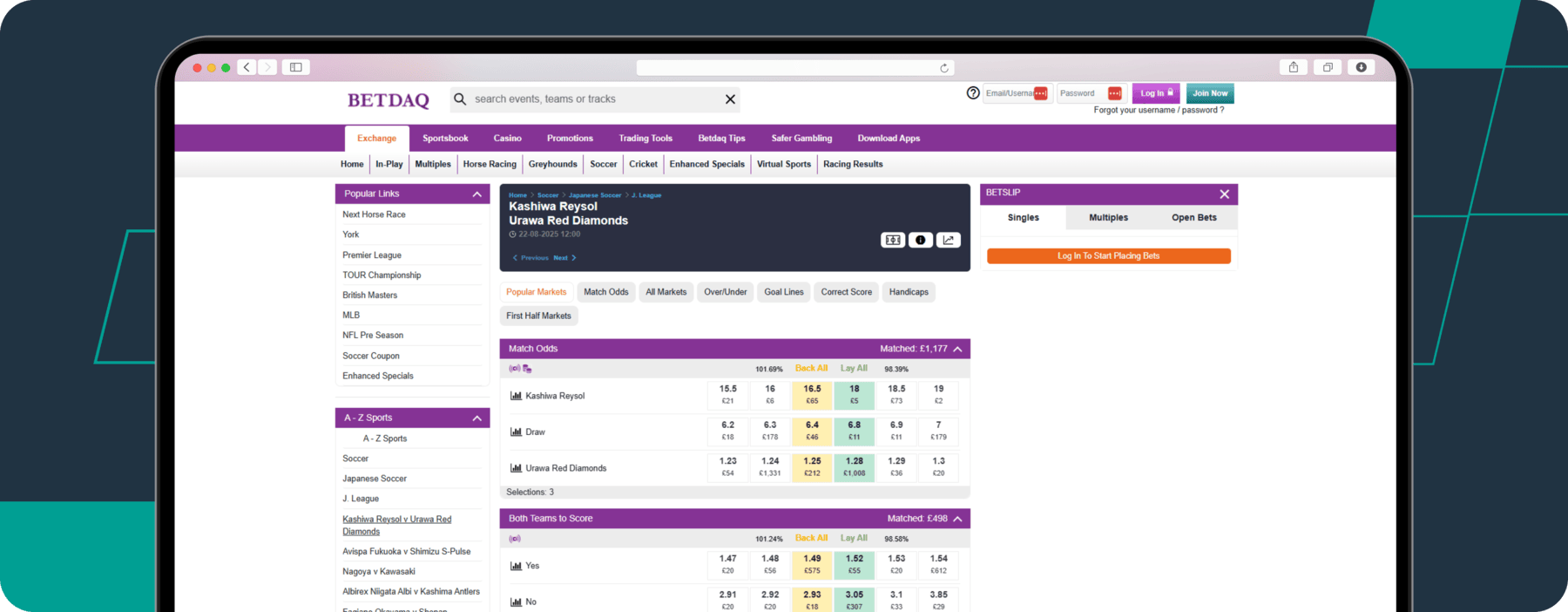Open price chart for Yes selection
Screen dimensions: 1568x612
pyautogui.click(x=516, y=566)
